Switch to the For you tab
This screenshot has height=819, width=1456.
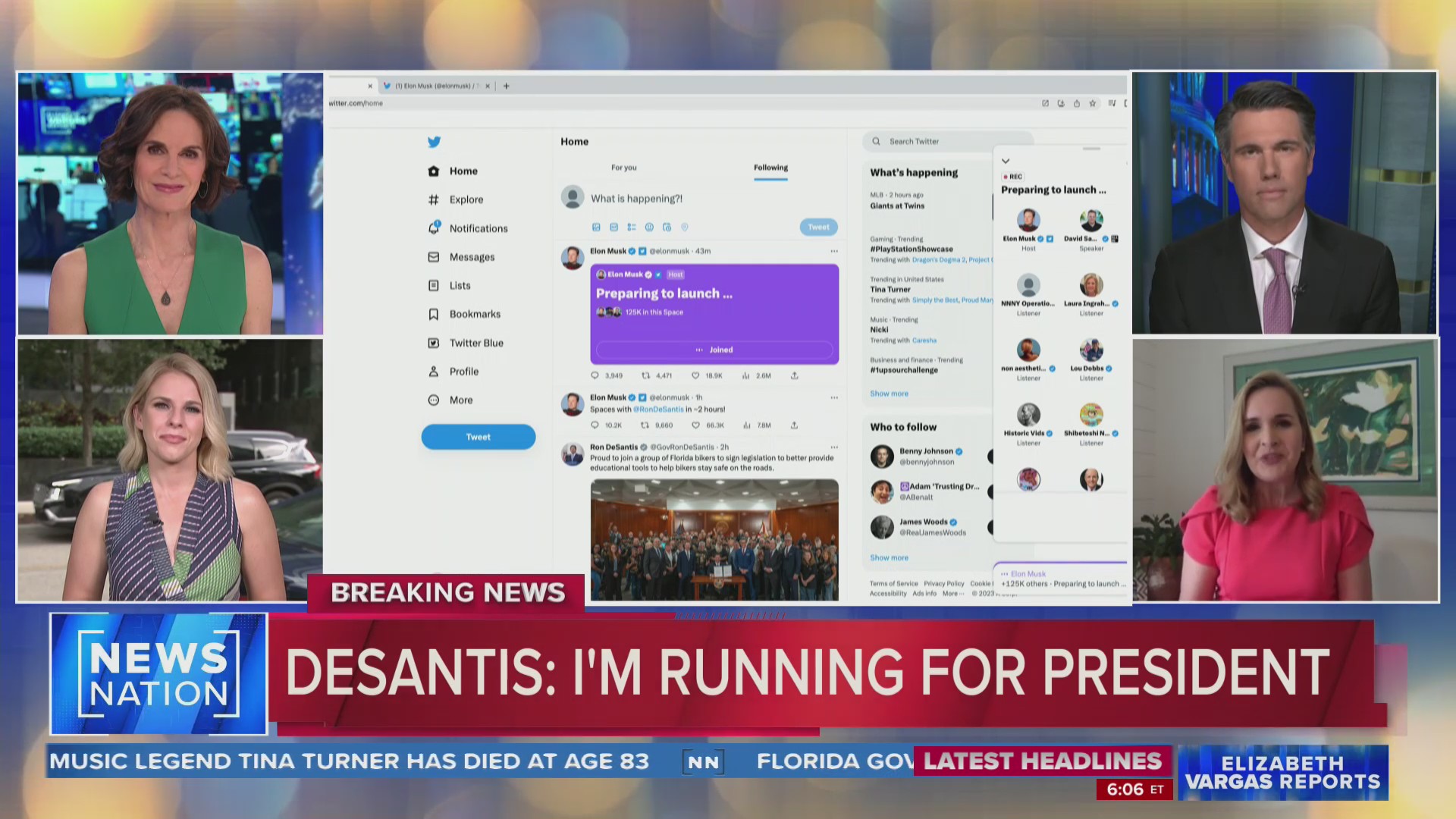coord(623,168)
